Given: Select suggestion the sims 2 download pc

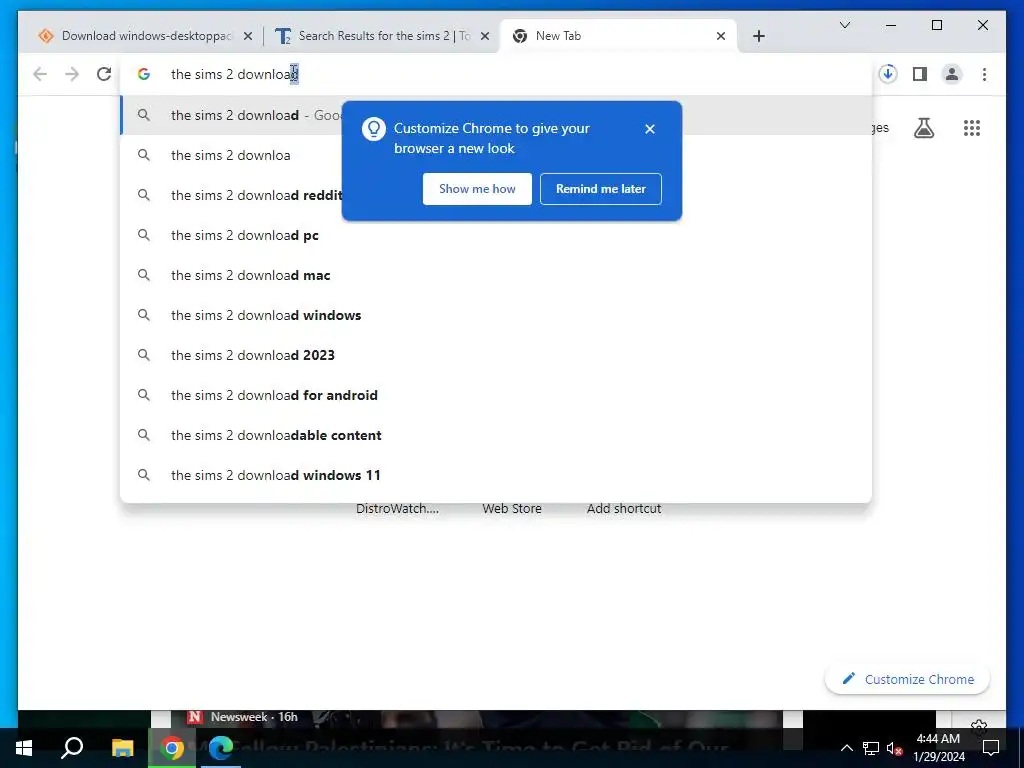Looking at the screenshot, I should (x=496, y=235).
